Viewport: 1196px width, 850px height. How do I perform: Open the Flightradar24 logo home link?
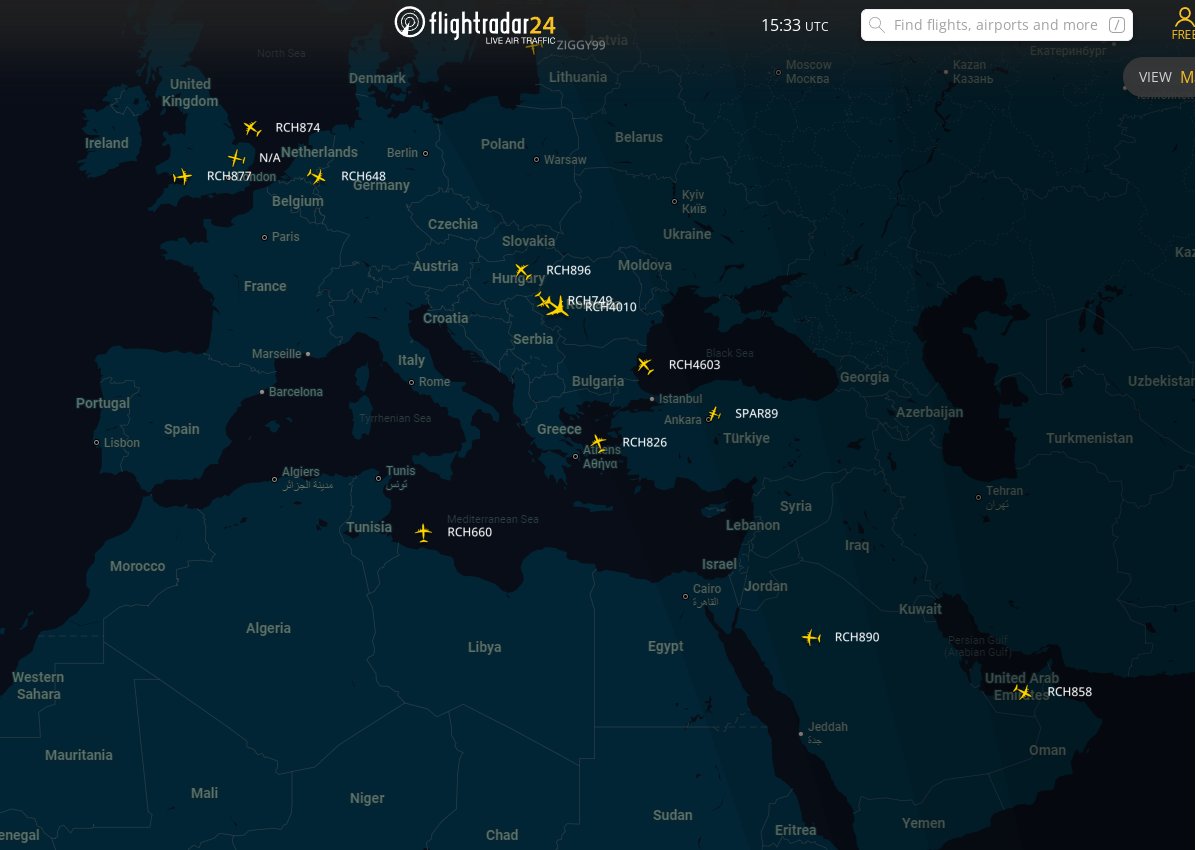(x=474, y=24)
